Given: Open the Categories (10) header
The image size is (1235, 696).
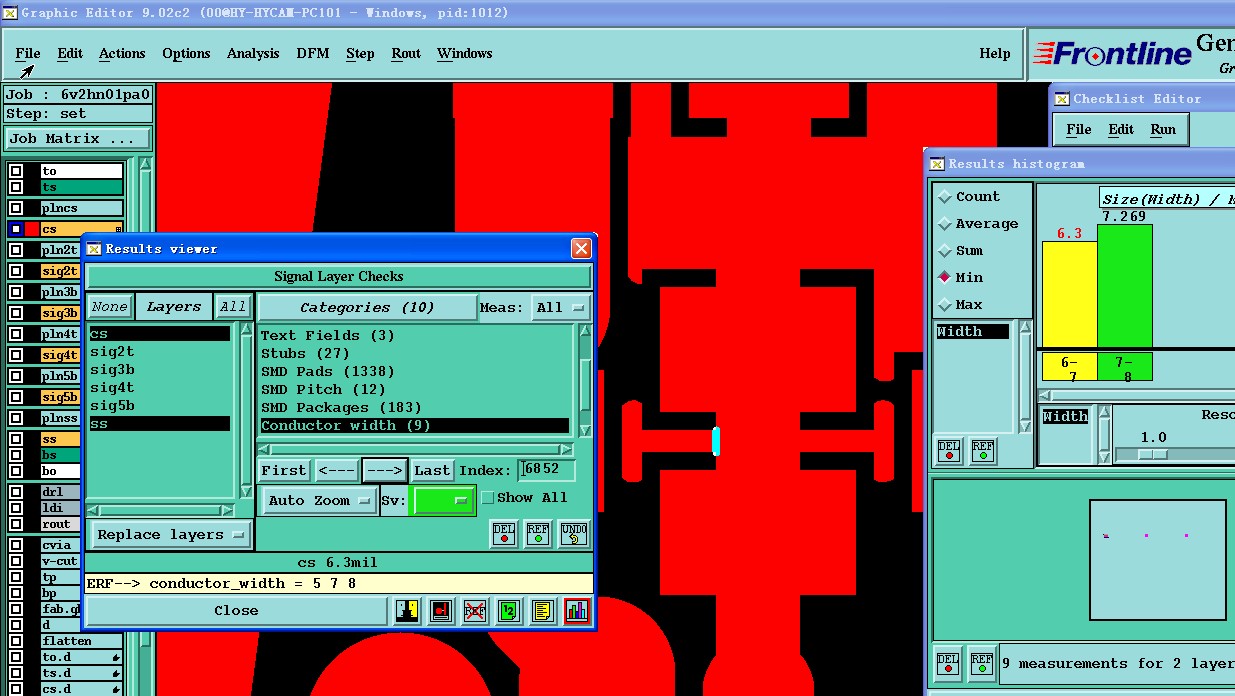Looking at the screenshot, I should click(367, 307).
